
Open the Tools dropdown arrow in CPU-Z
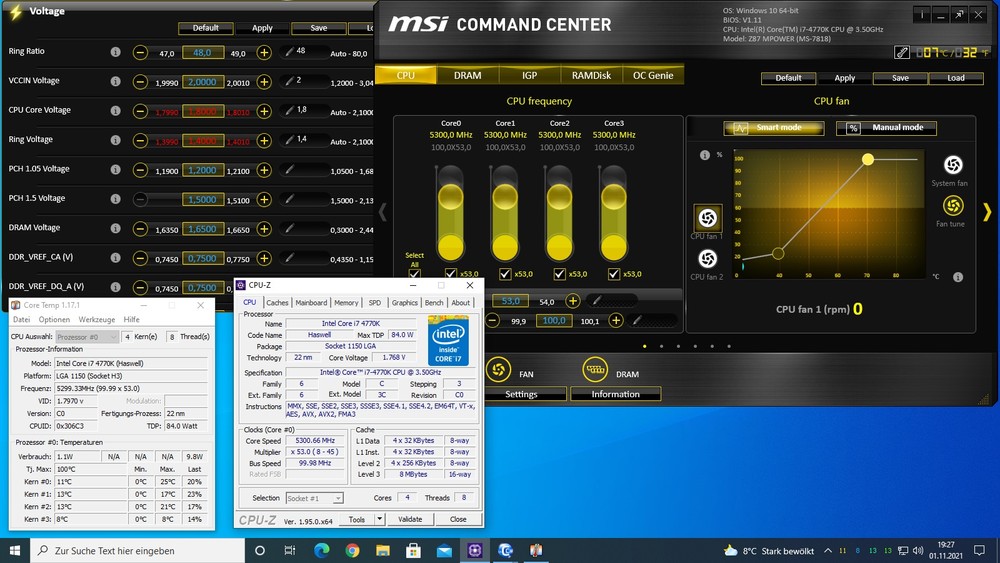pos(379,519)
